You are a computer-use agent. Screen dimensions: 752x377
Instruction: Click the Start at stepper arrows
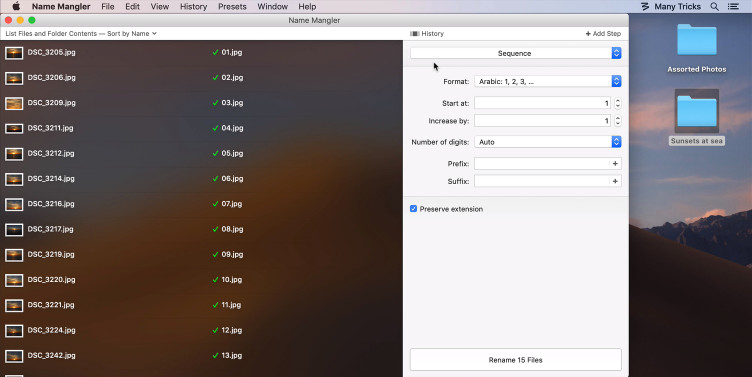(618, 103)
